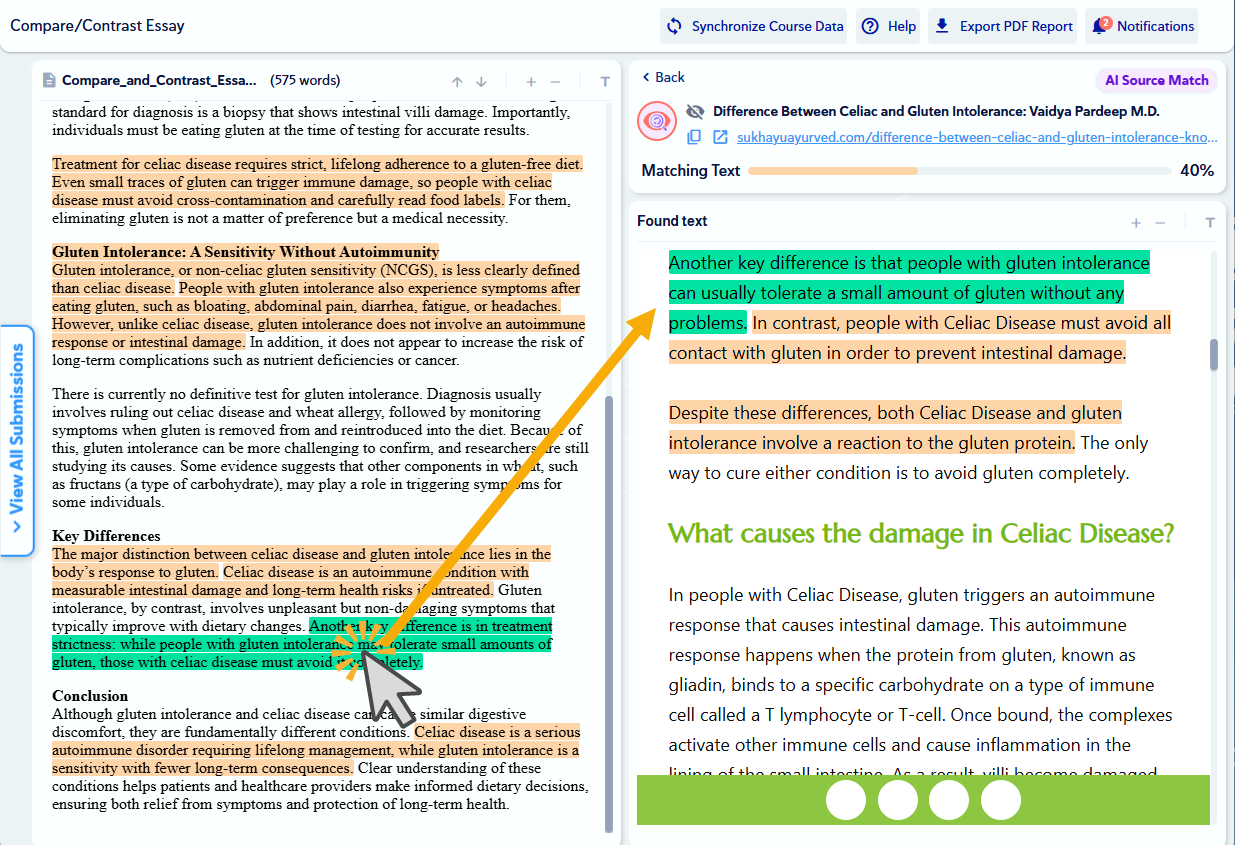Click the '40%' matching percentage value

tap(1197, 171)
